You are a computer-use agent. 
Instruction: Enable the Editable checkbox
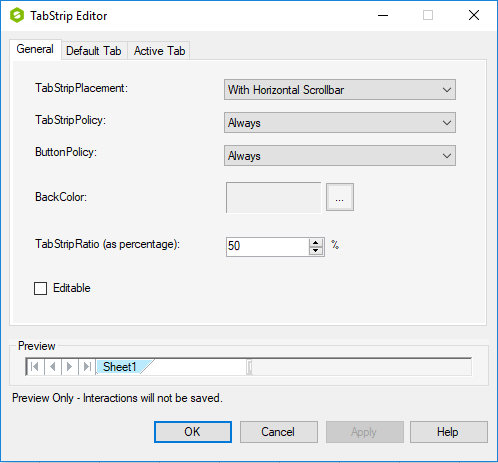pos(40,288)
